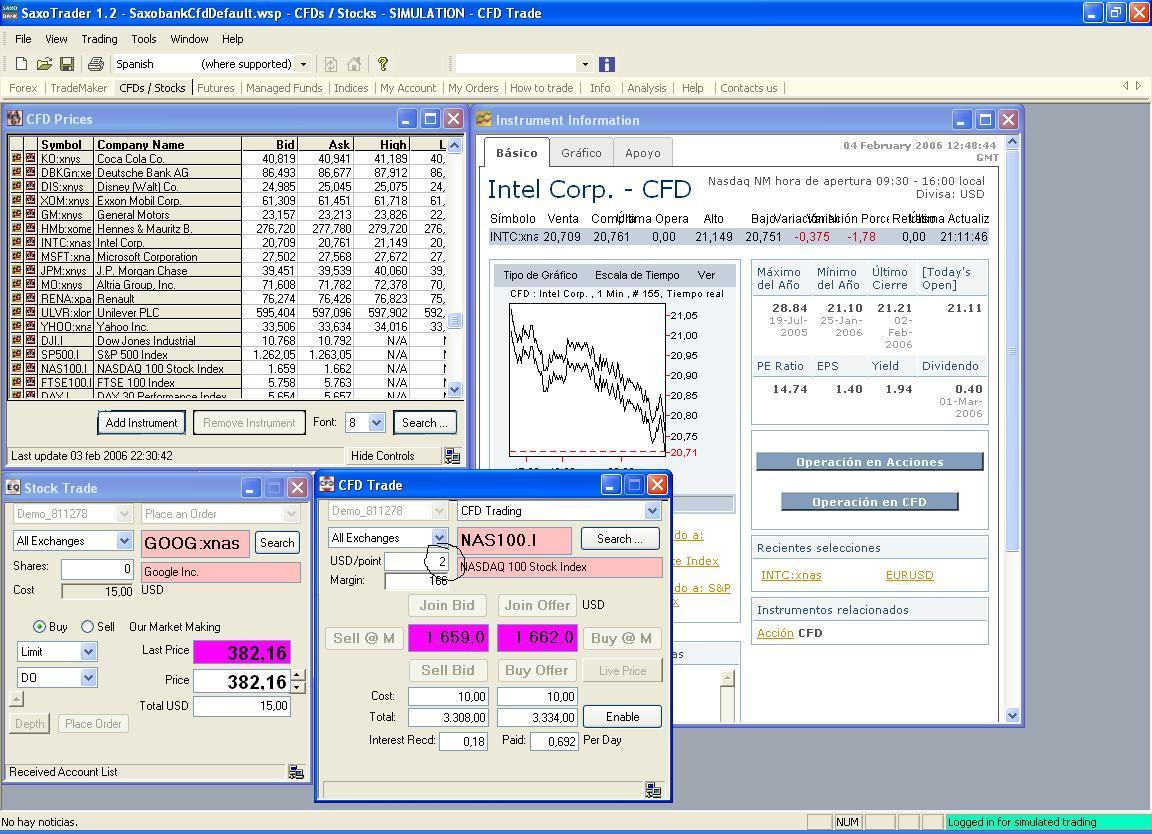
Task: Open the Place an Order dropdown in Stock Trade
Action: tap(292, 514)
